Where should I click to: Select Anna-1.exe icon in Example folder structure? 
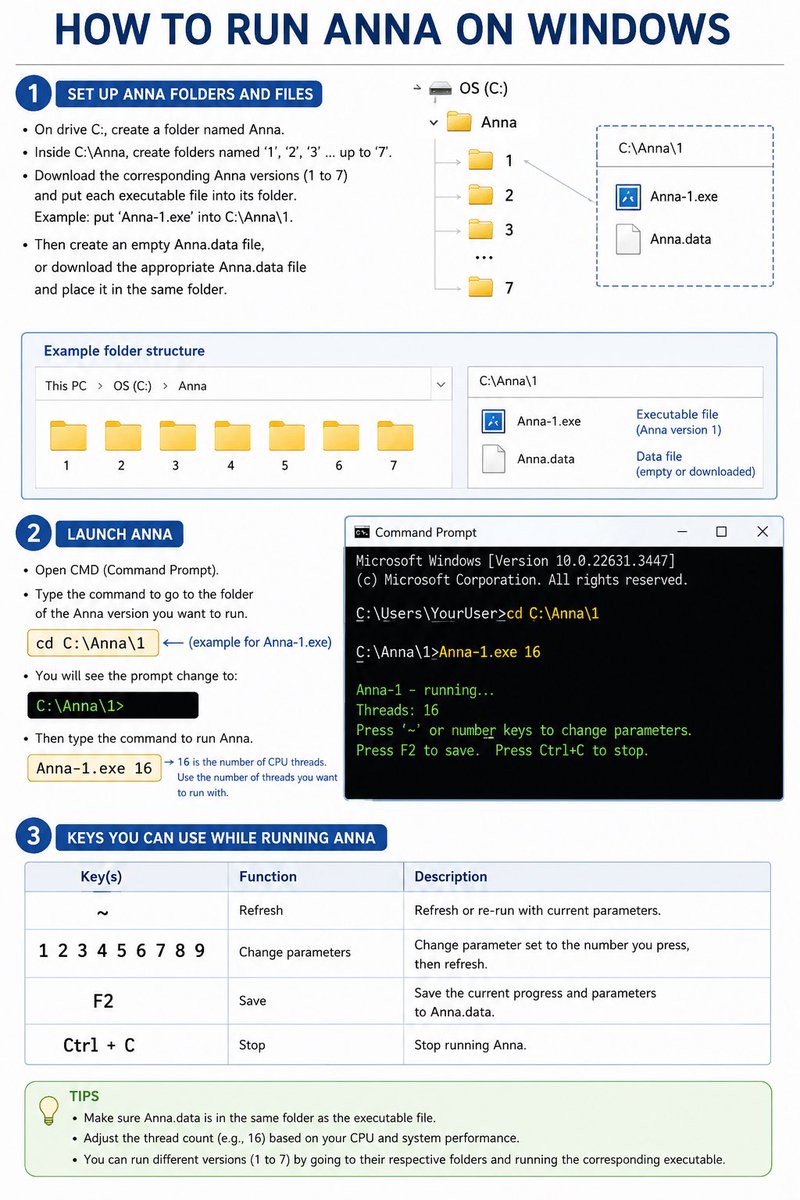pyautogui.click(x=493, y=421)
